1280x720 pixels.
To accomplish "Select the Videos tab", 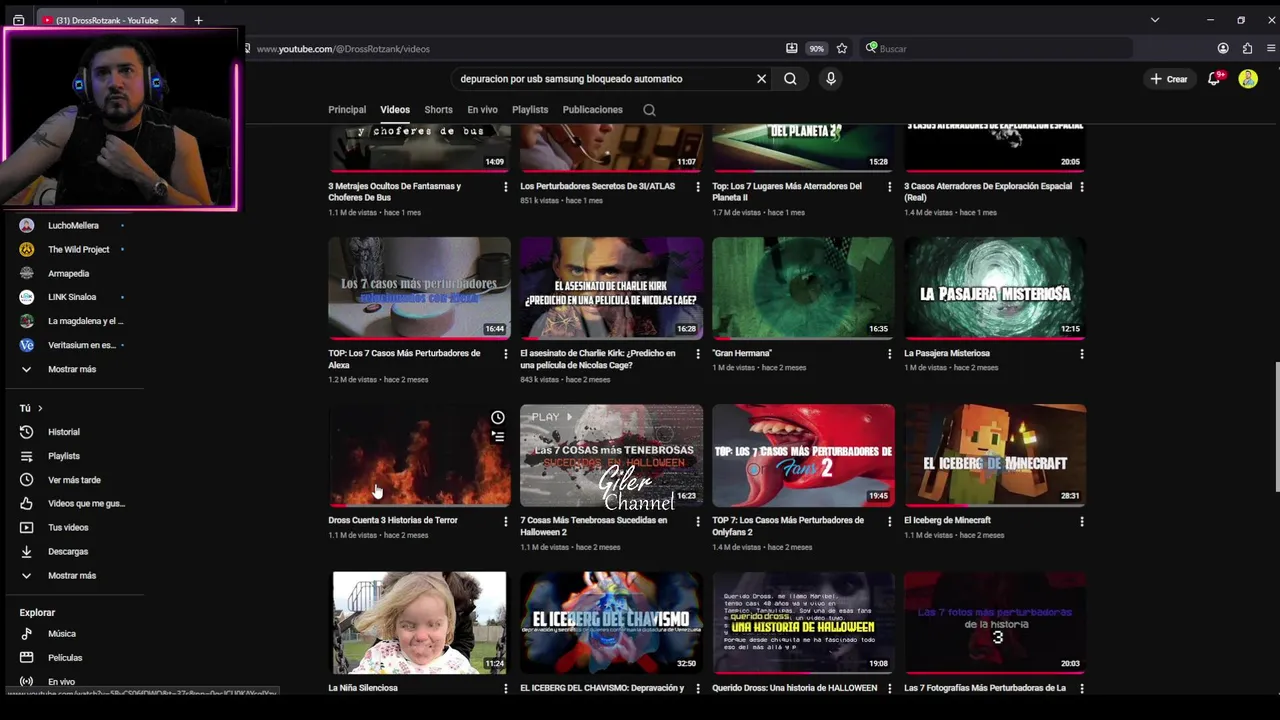I will pyautogui.click(x=395, y=110).
